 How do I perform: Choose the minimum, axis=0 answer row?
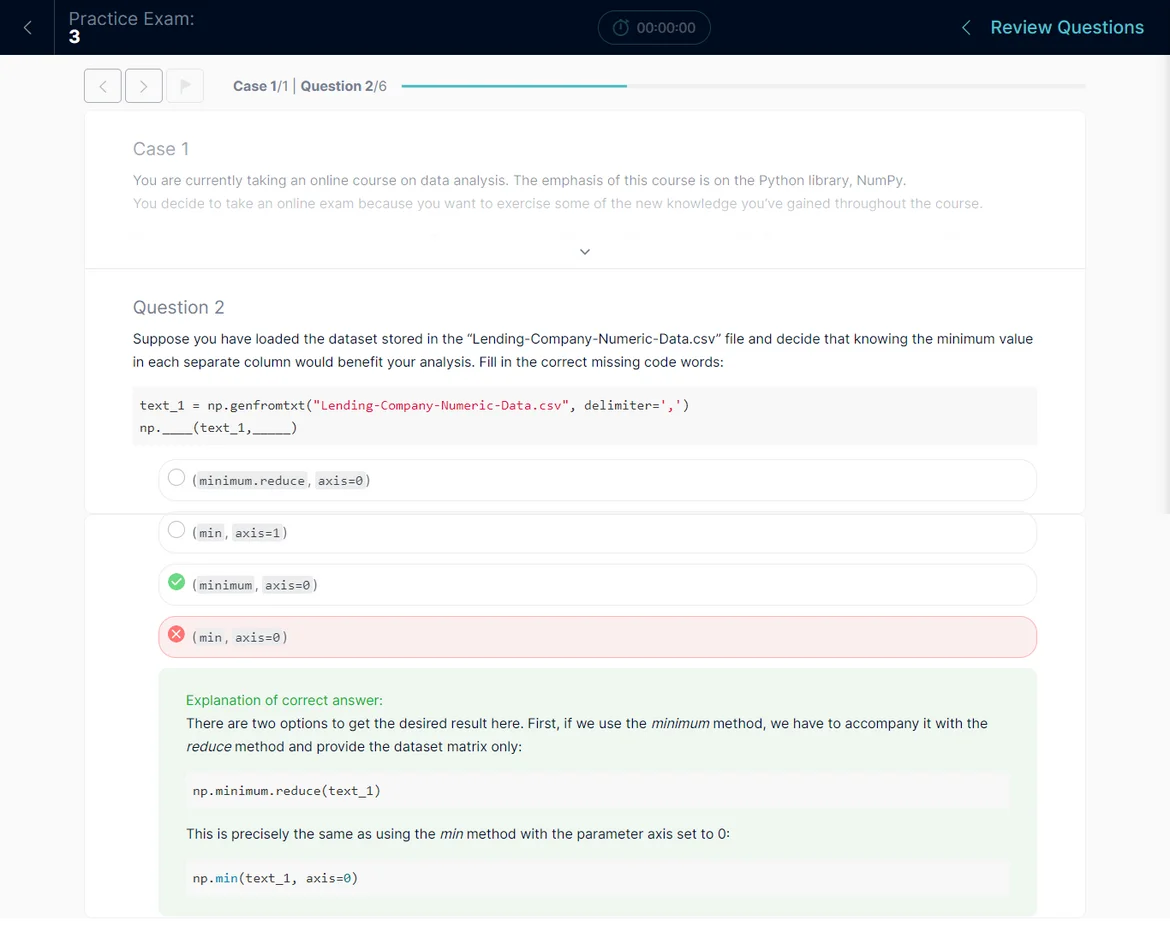(597, 585)
